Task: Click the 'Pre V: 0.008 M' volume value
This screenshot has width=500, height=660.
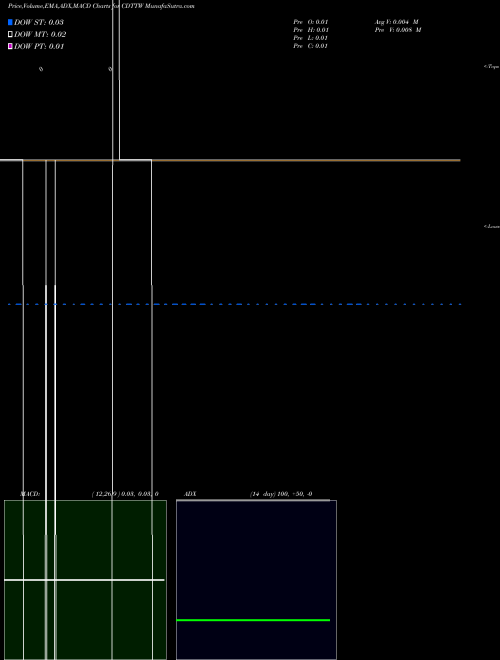Action: pyautogui.click(x=398, y=30)
